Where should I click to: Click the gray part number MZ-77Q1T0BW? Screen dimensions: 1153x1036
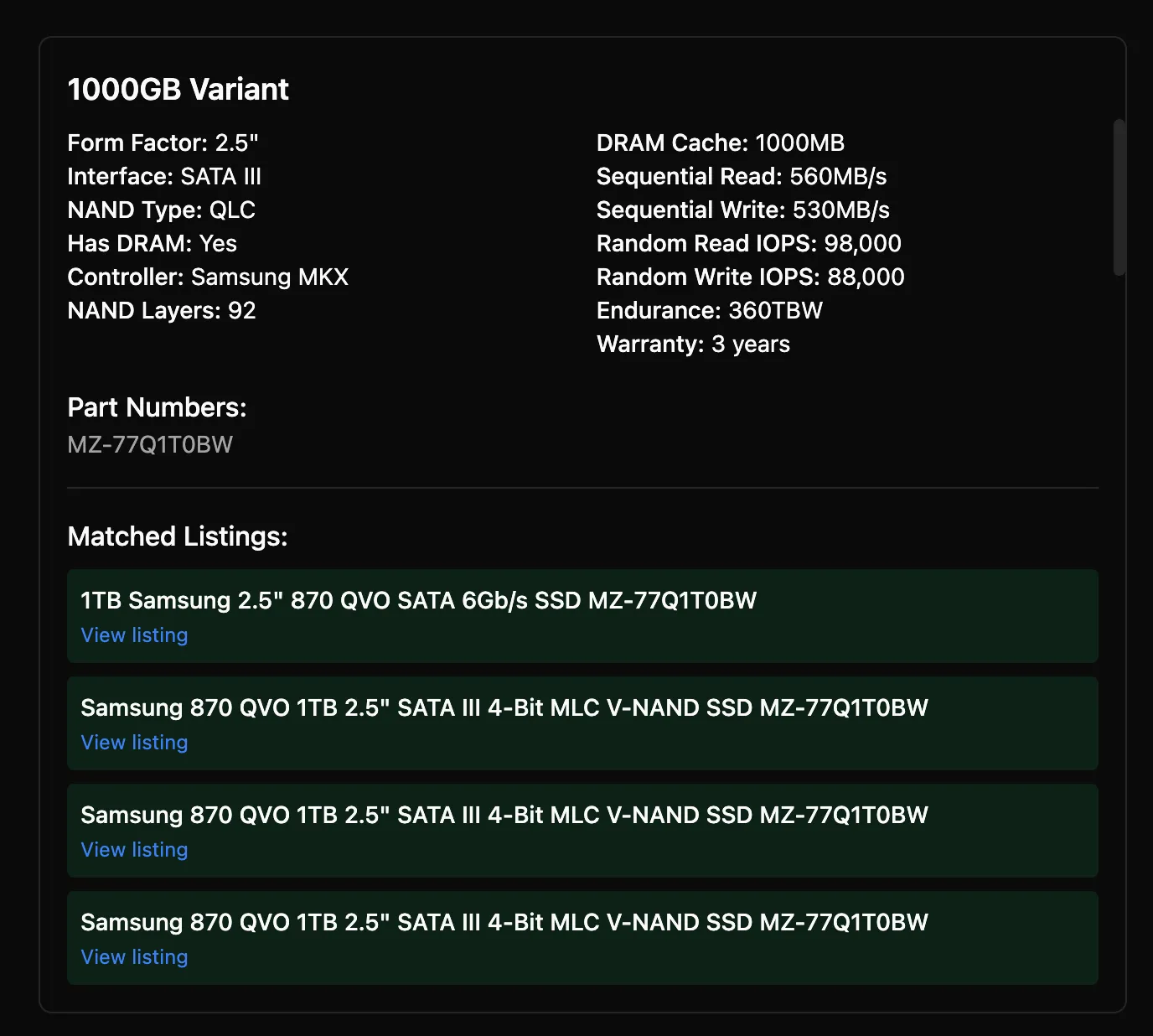150,444
